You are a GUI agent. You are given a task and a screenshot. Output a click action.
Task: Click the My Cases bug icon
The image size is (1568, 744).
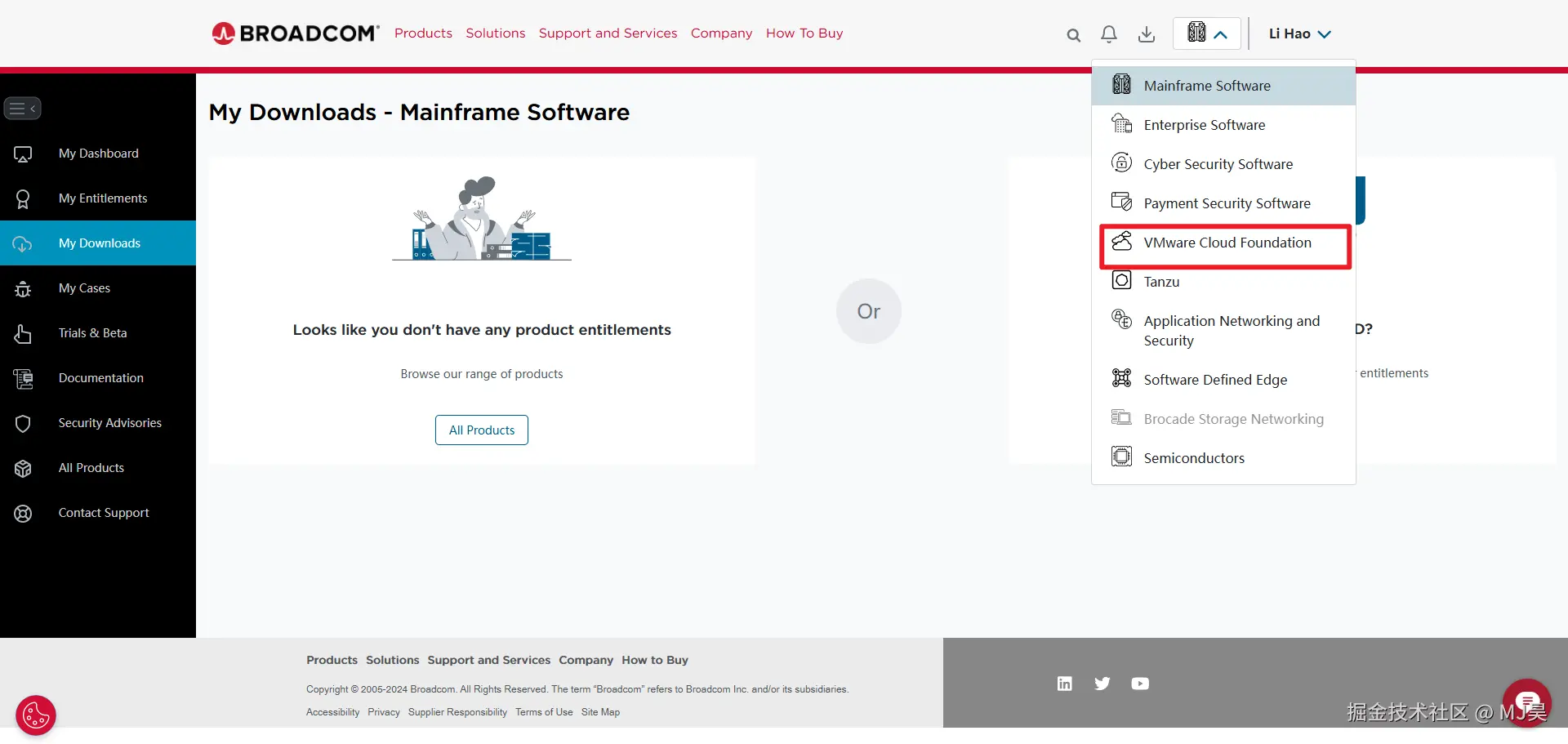tap(23, 288)
